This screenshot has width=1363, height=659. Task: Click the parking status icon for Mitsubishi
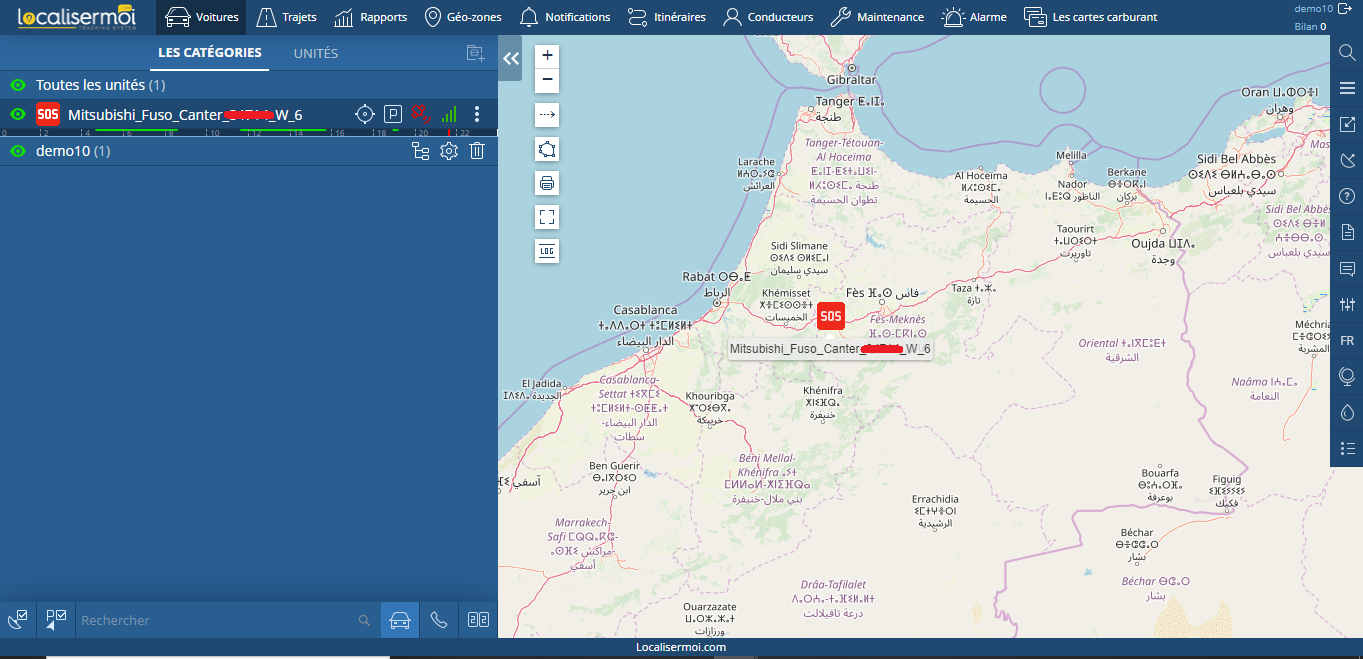tap(393, 114)
